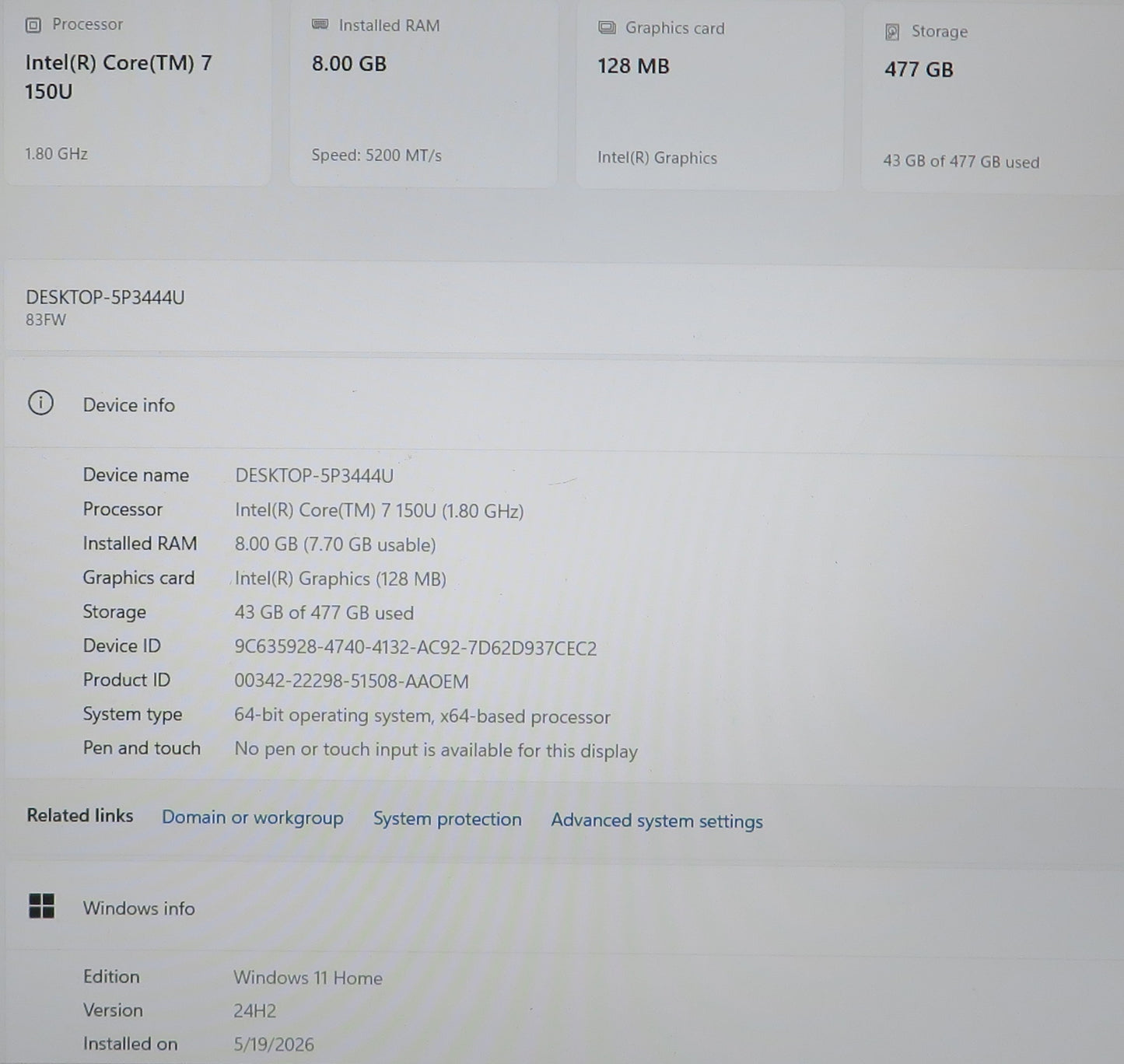Click the Intel(R) Graphics text in Graphics card tile
Screen dimensions: 1124x1064
[657, 158]
